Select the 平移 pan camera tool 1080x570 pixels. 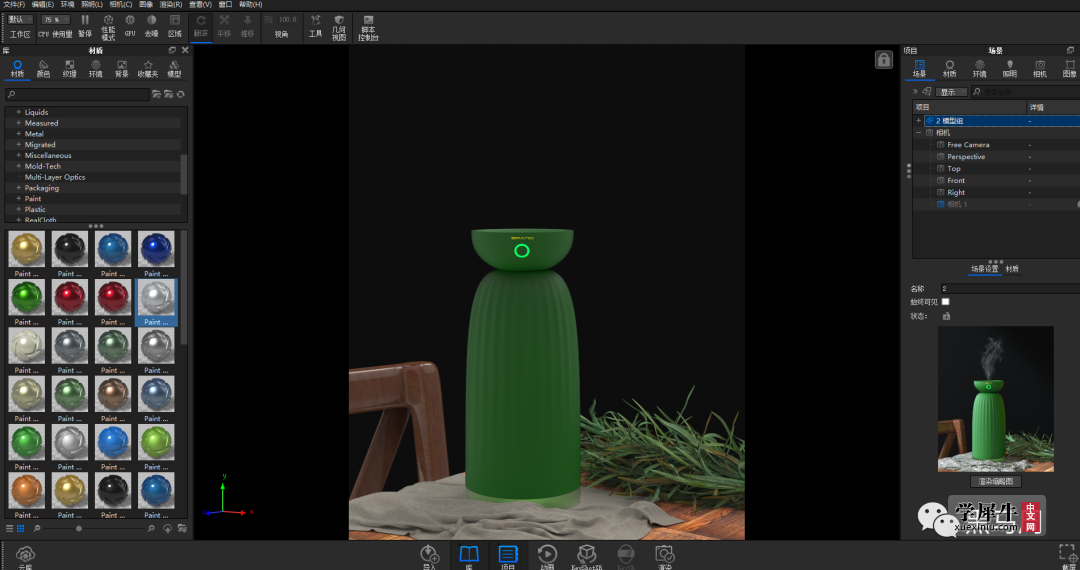coord(224,26)
